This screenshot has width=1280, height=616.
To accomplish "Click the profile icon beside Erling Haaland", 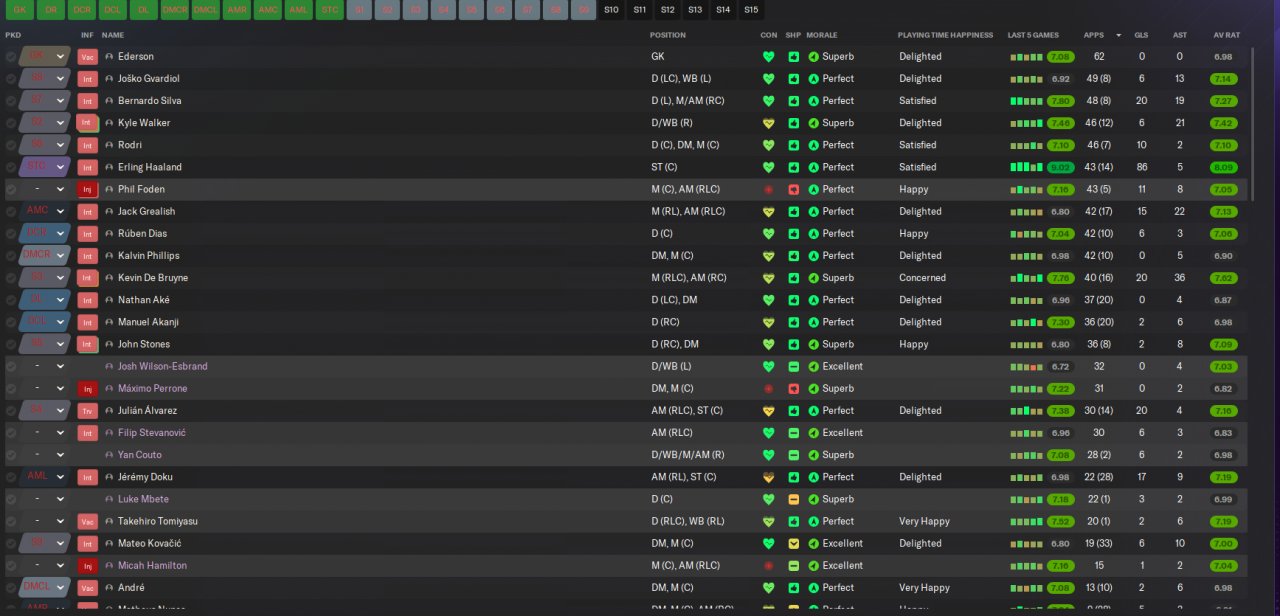I will click(109, 167).
